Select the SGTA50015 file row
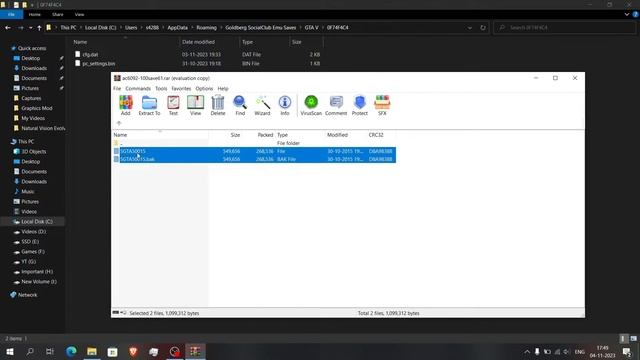The height and width of the screenshot is (360, 640). click(254, 151)
